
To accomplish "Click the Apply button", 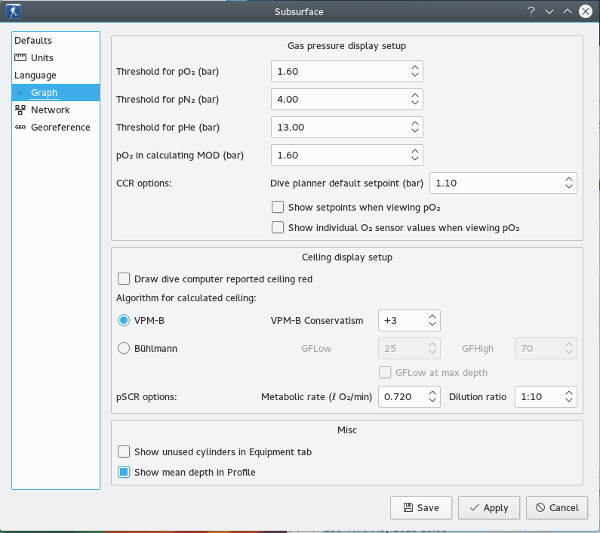I will pos(489,508).
